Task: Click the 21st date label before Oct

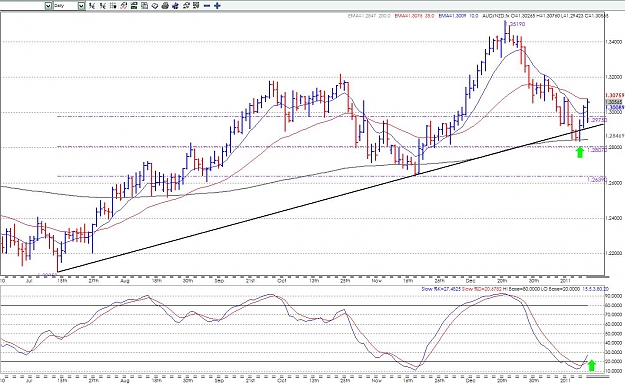Action: [250, 280]
